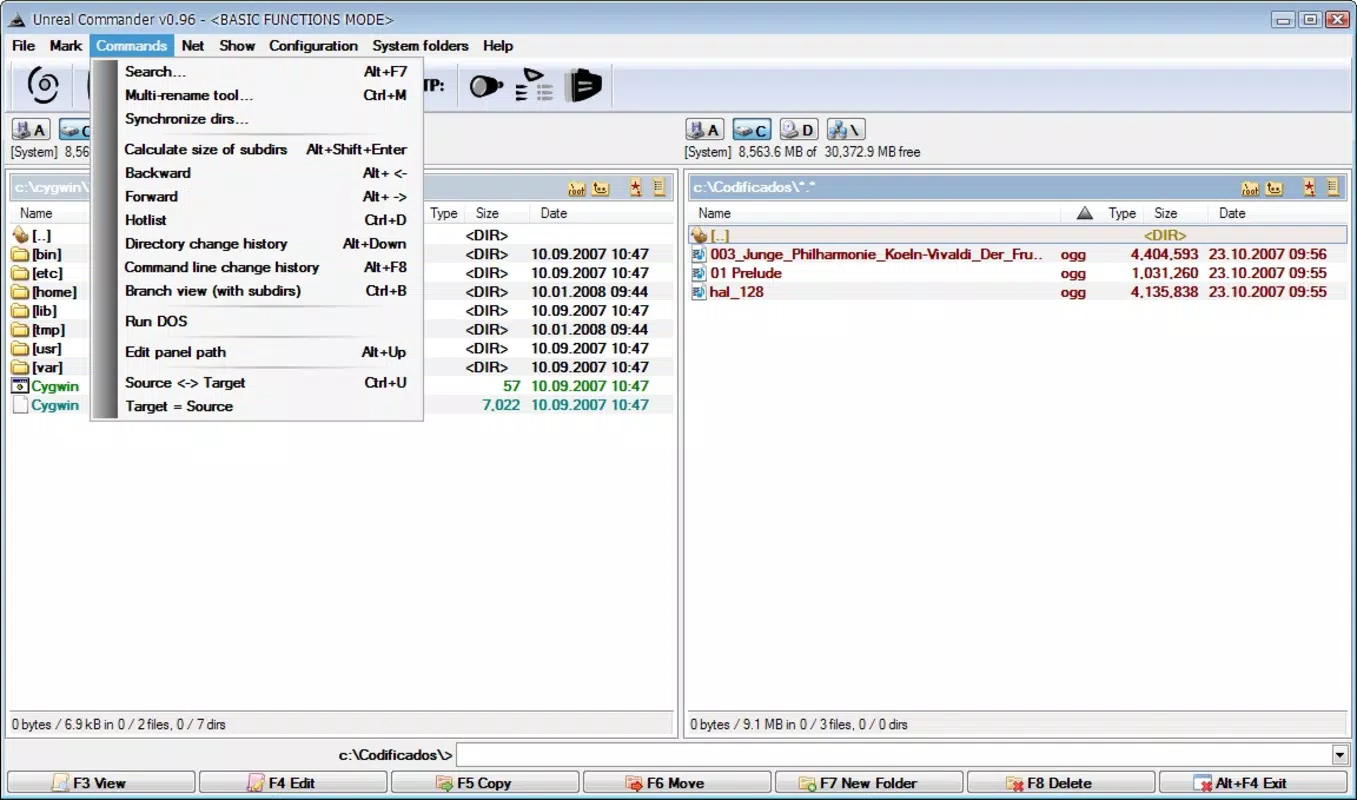
Task: Choose Source <-> Target entry
Action: 267,383
